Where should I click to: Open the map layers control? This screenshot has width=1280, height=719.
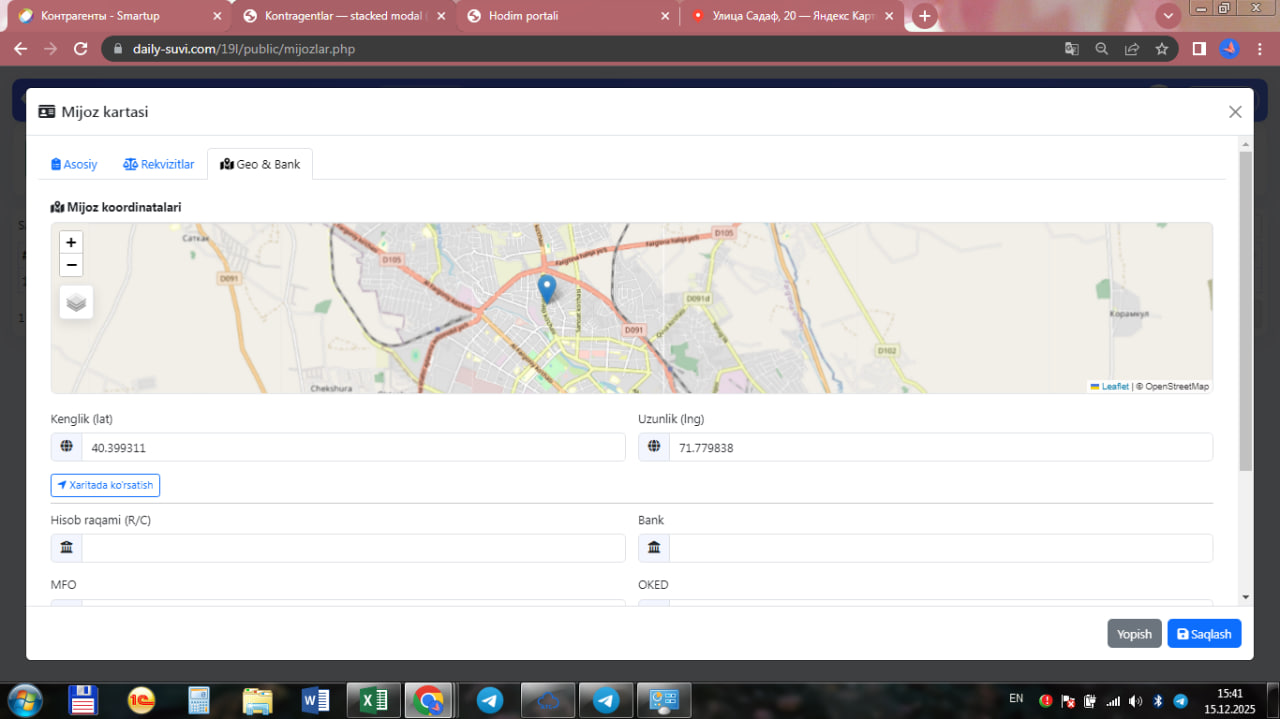click(x=76, y=302)
